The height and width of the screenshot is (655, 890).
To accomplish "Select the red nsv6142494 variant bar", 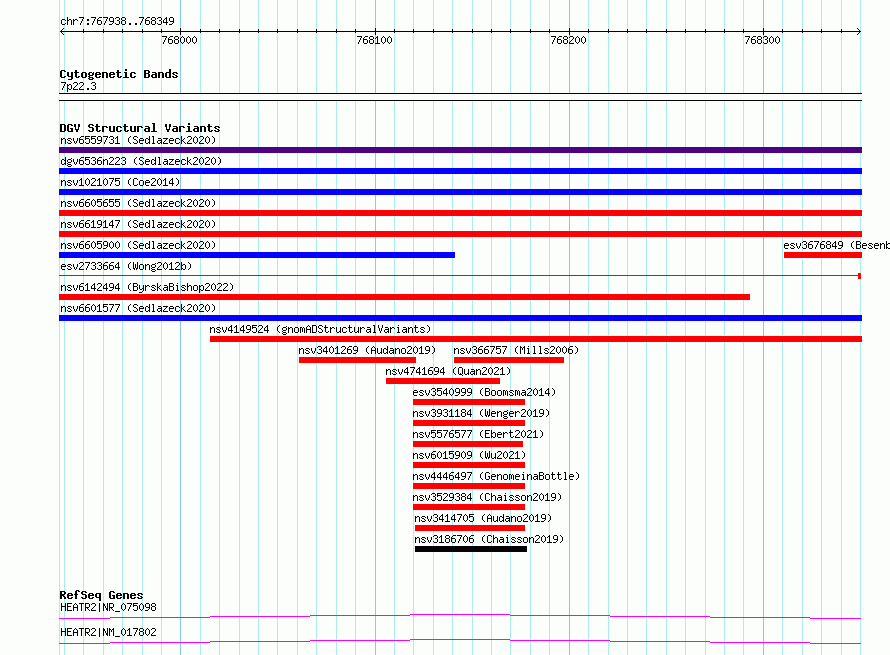I will pyautogui.click(x=405, y=297).
